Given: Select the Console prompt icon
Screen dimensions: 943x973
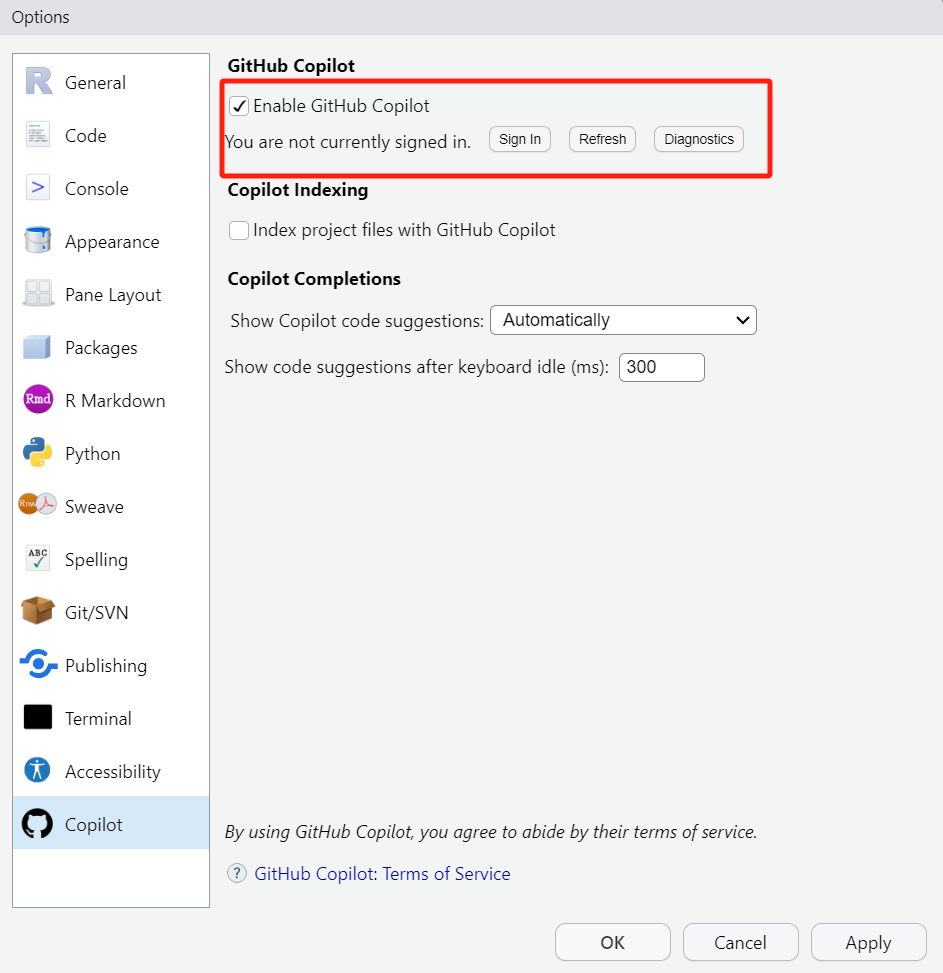Looking at the screenshot, I should tap(38, 188).
